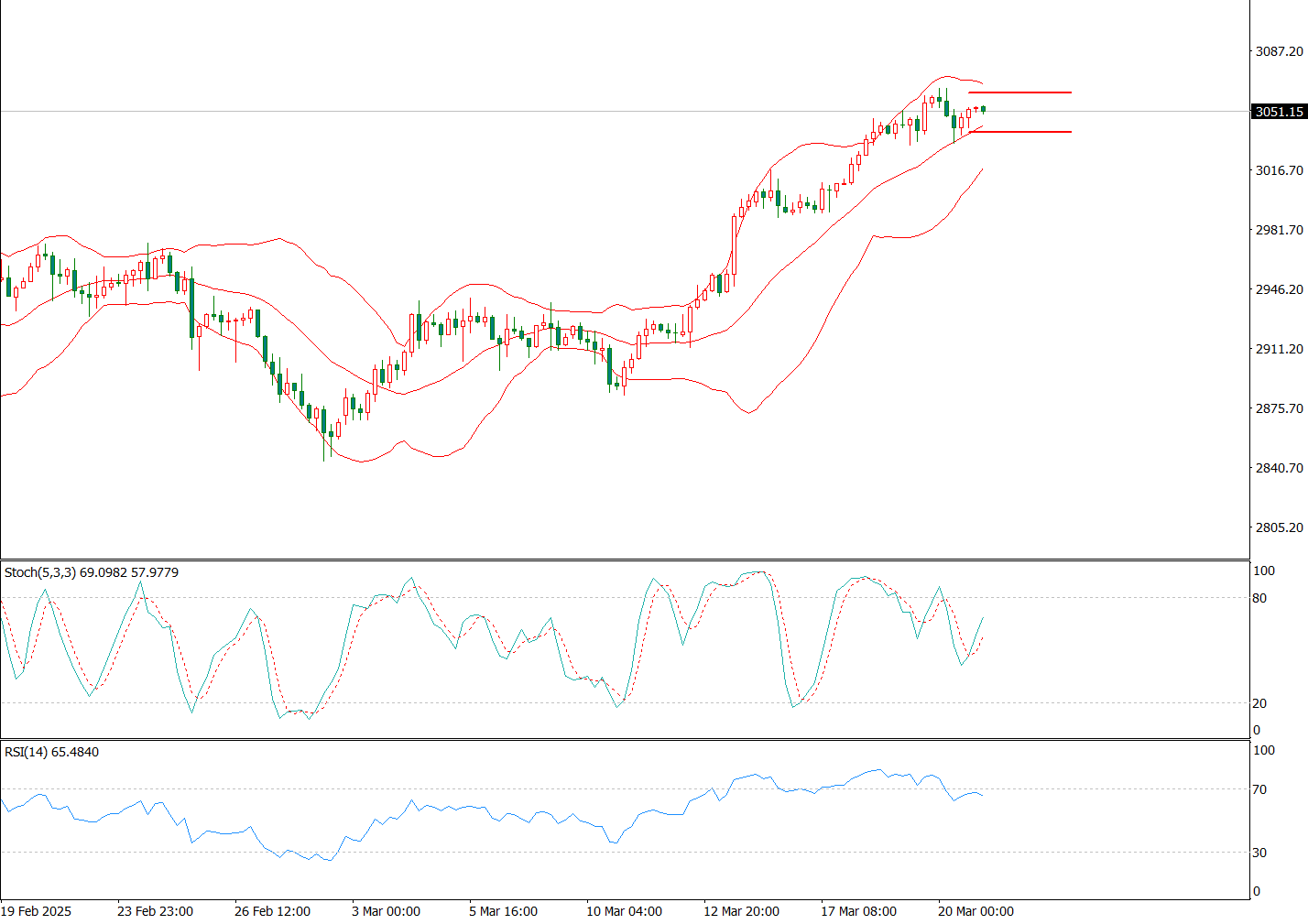Select the RSI(14) indicator label
The image size is (1308, 924).
(51, 752)
